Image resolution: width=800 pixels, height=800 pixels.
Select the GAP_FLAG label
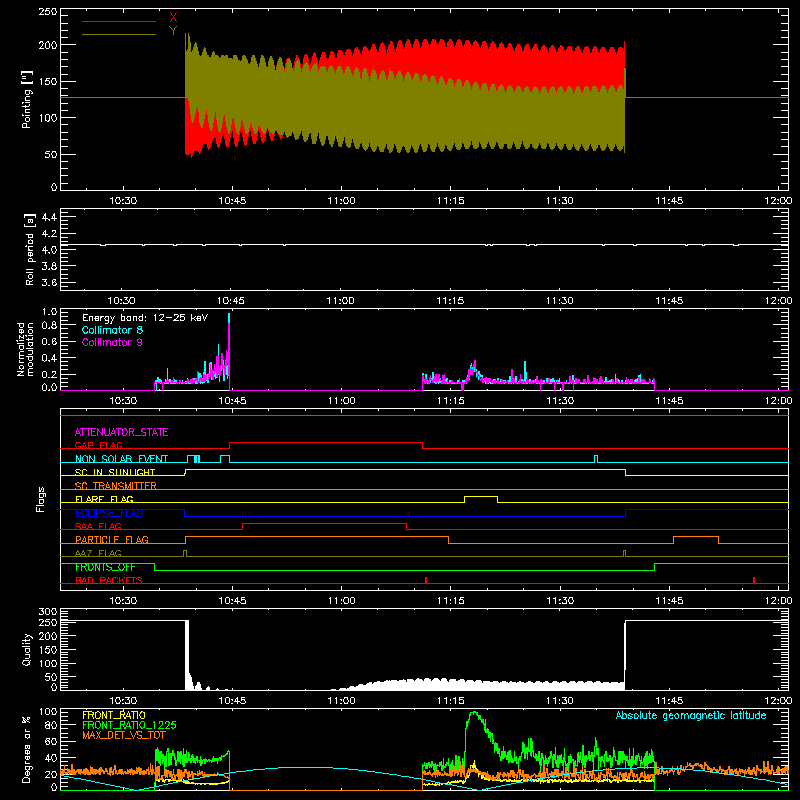pos(98,445)
